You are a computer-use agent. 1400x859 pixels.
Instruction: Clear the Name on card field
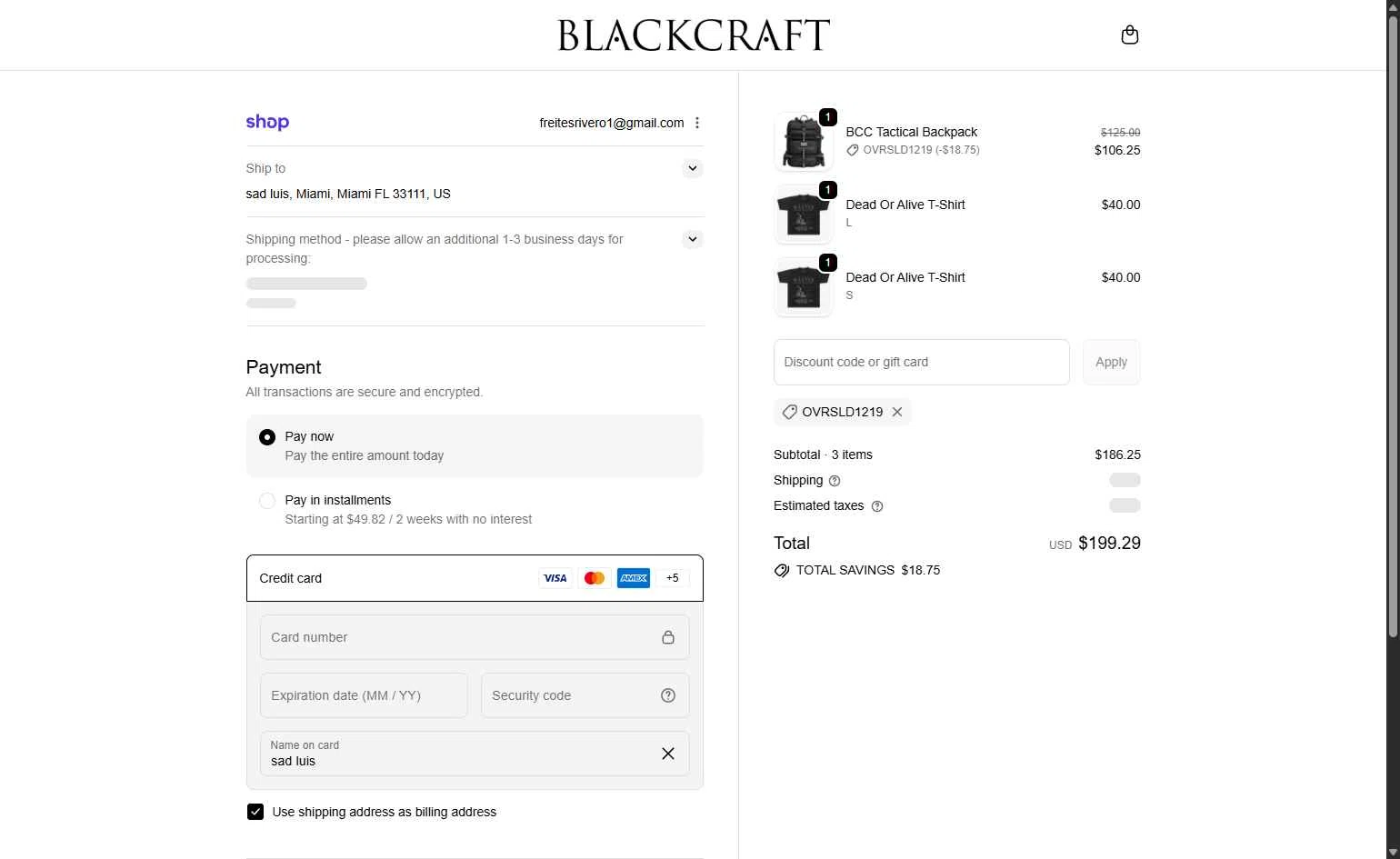(x=668, y=754)
